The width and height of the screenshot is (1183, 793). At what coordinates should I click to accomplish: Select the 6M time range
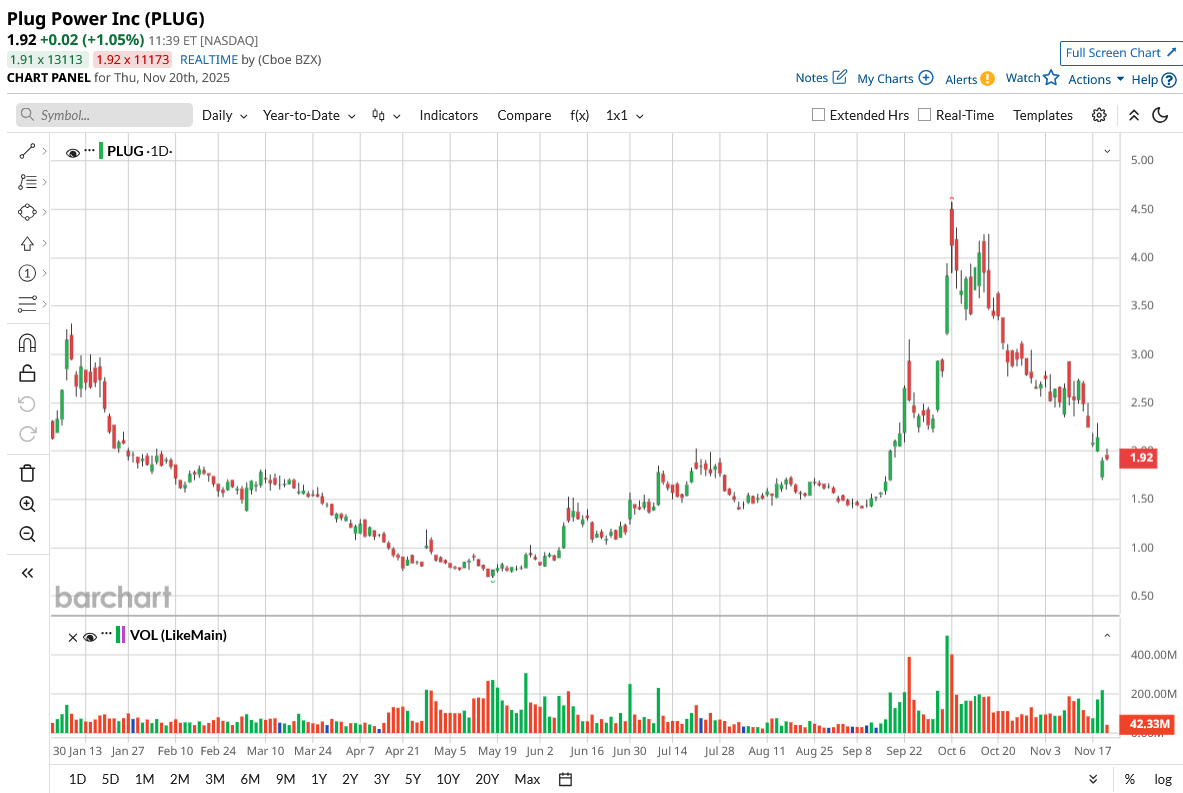[x=250, y=779]
